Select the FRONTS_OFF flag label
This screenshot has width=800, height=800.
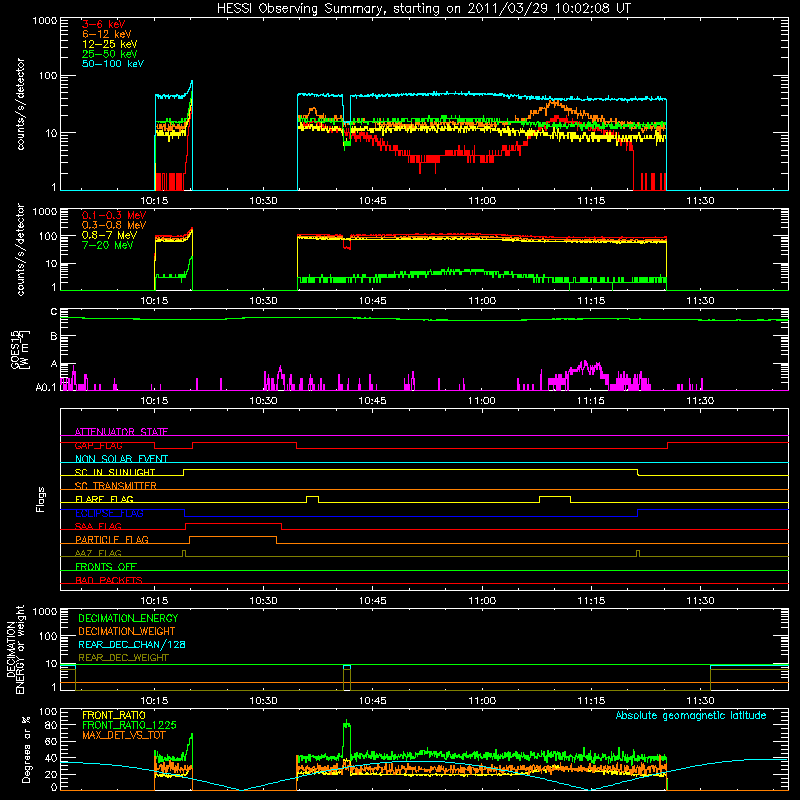[106, 567]
